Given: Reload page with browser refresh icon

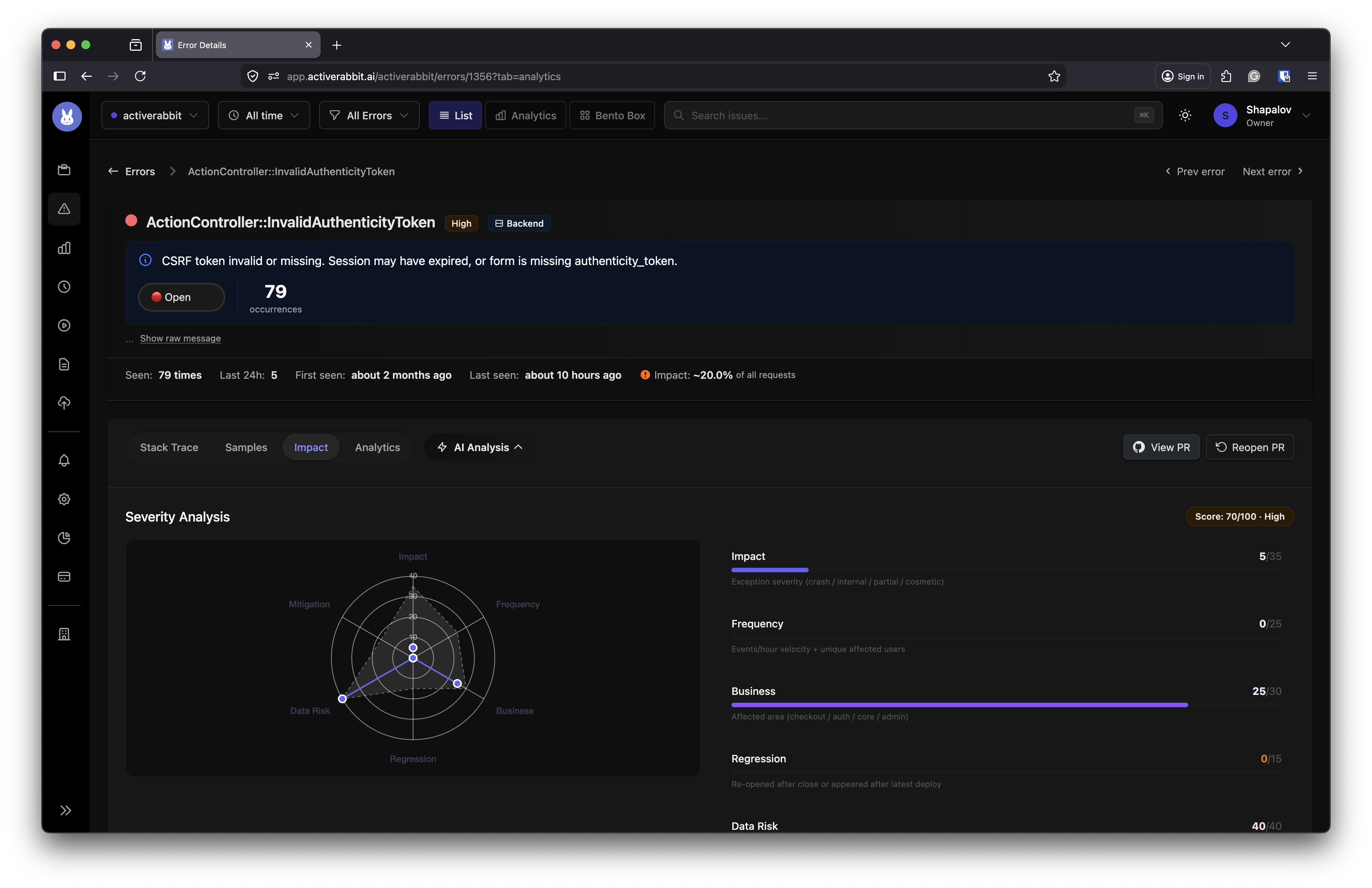Looking at the screenshot, I should point(140,76).
